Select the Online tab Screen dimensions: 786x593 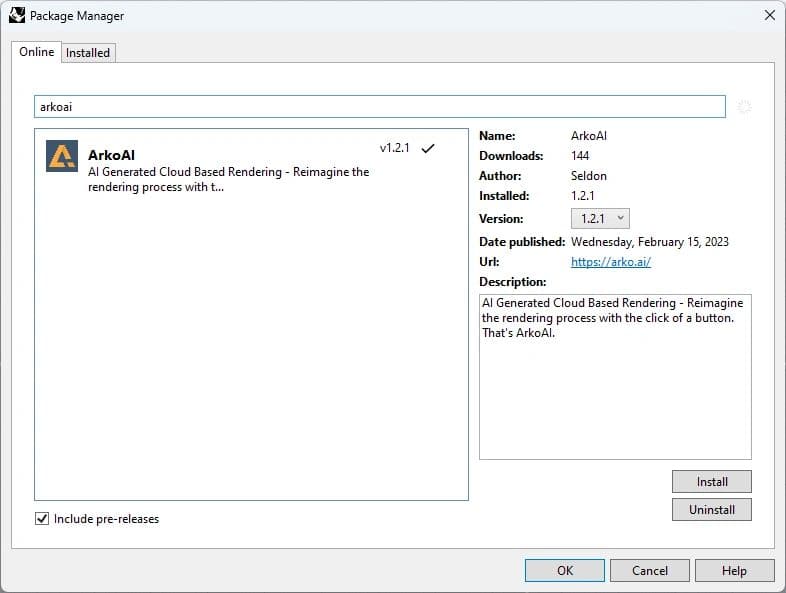point(37,52)
